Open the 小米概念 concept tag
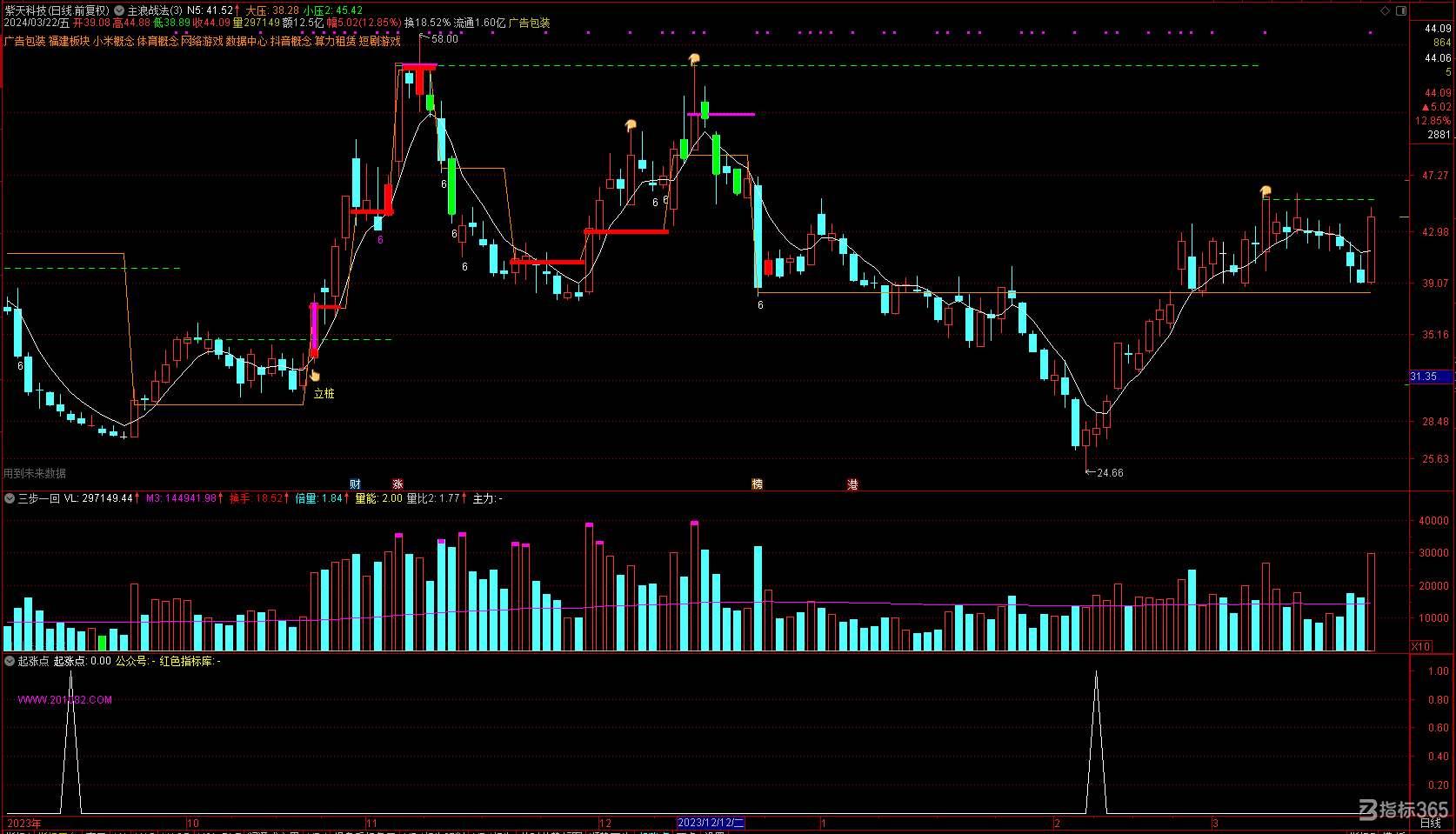Viewport: 1456px width, 834px height. coord(114,41)
